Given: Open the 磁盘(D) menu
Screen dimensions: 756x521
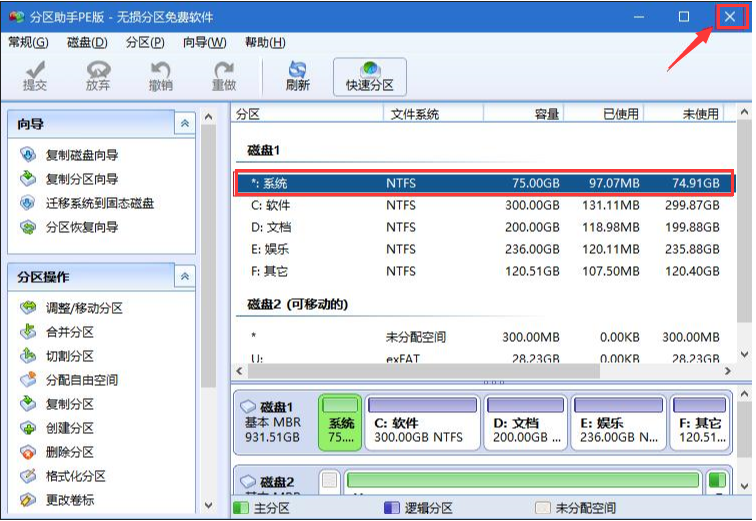Looking at the screenshot, I should 87,42.
